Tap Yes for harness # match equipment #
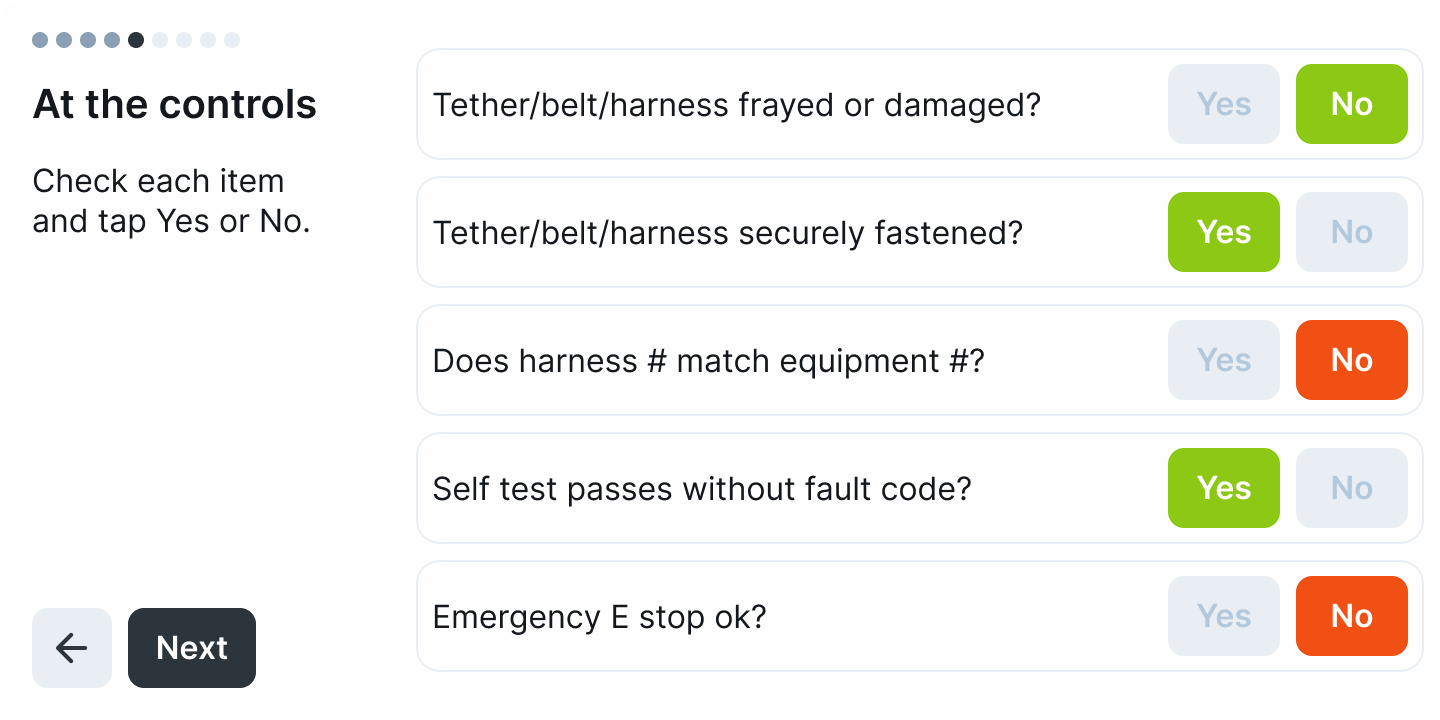The width and height of the screenshot is (1440, 720). point(1224,360)
